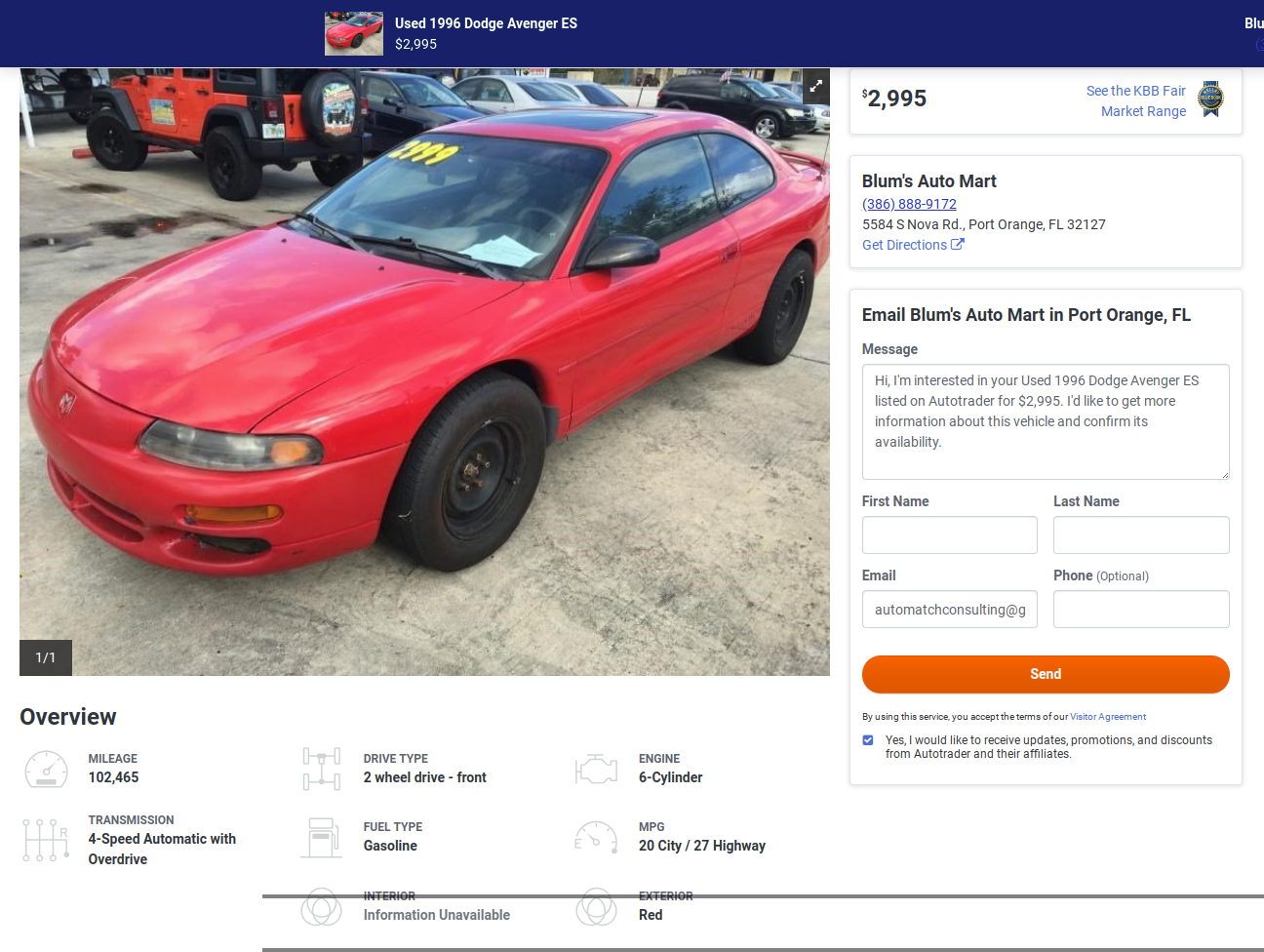Click the interior color circles icon
This screenshot has width=1264, height=952.
click(x=321, y=906)
